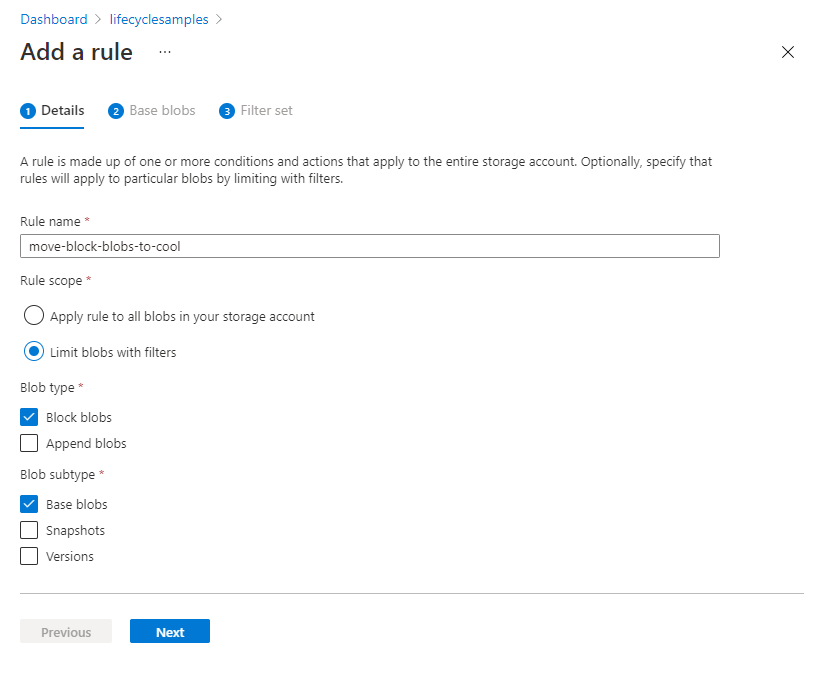This screenshot has height=673, width=823.
Task: Select the Limit blobs with filters option
Action: pyautogui.click(x=33, y=351)
